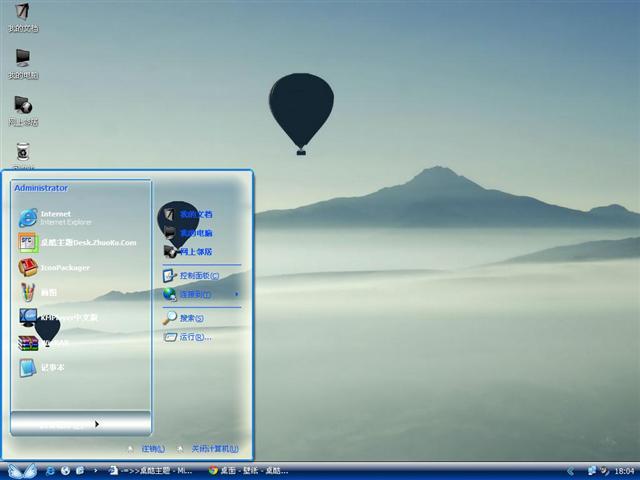Launch Internet Explorer from Start menu
This screenshot has height=480, width=640.
(60, 217)
